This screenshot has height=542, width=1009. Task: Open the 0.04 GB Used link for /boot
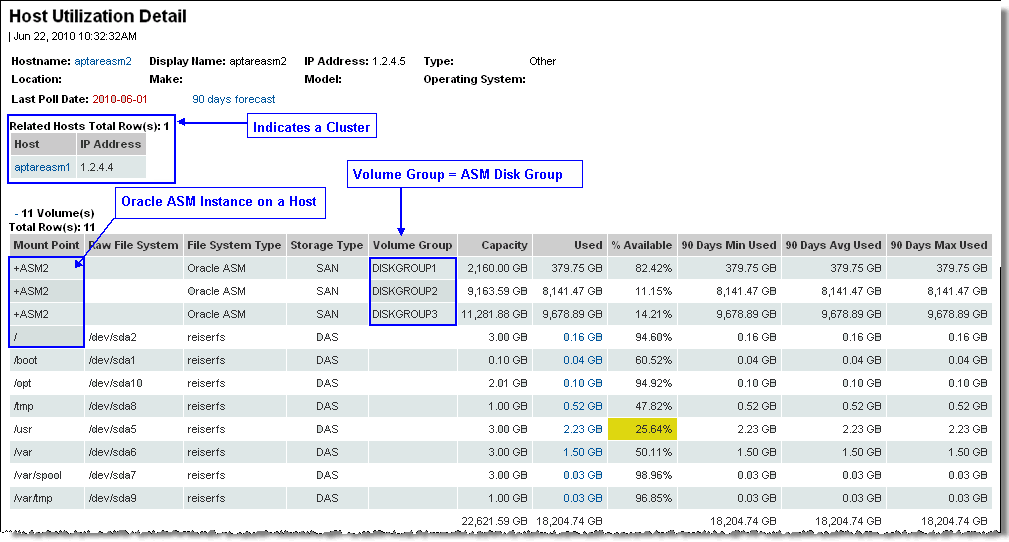(x=582, y=360)
